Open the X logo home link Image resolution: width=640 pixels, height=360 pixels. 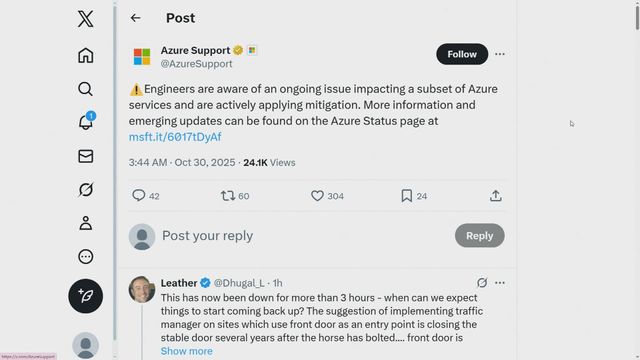pyautogui.click(x=85, y=19)
